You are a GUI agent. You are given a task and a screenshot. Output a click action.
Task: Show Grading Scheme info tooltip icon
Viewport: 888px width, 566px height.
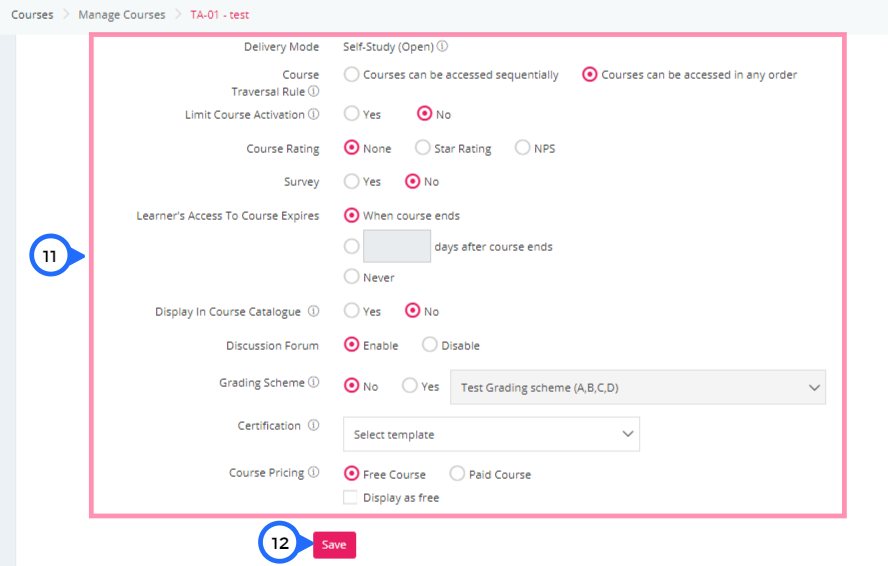(313, 382)
